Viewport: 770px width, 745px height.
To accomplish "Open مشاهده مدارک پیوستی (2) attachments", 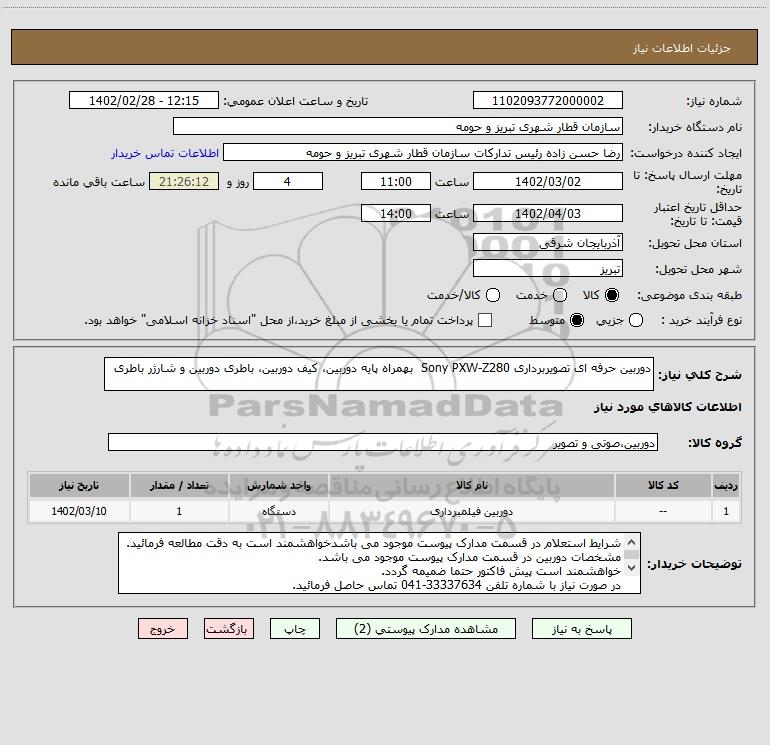I will pyautogui.click(x=426, y=629).
